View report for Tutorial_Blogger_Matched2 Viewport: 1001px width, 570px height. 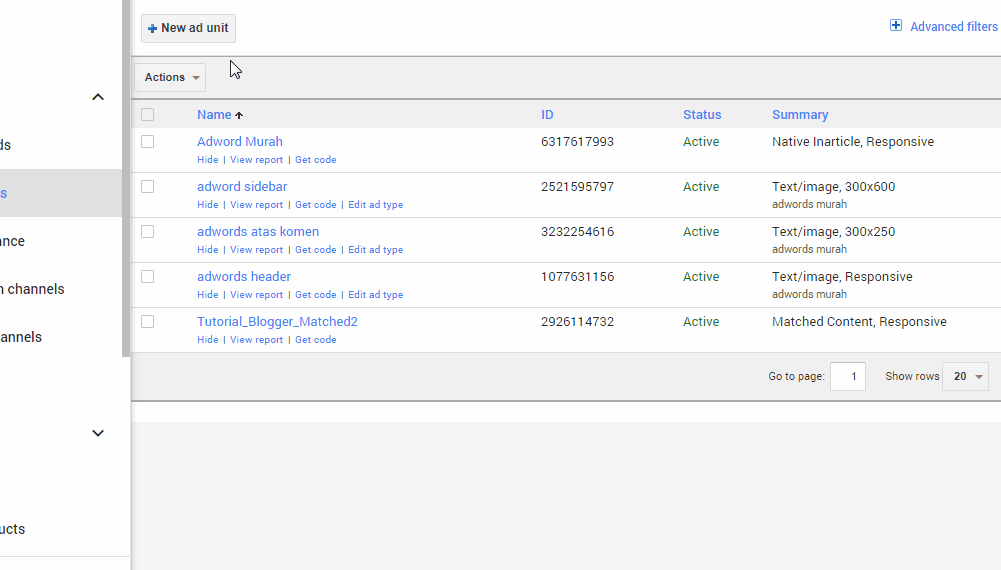(256, 340)
